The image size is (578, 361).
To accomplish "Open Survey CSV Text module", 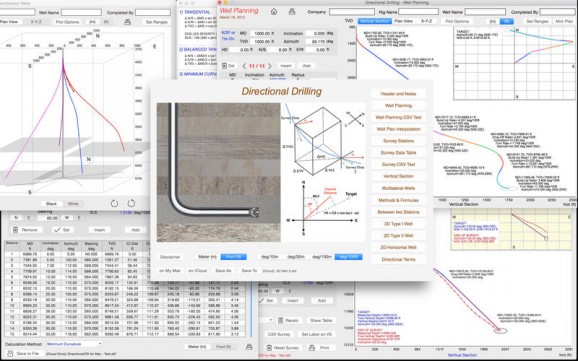I will (x=398, y=164).
